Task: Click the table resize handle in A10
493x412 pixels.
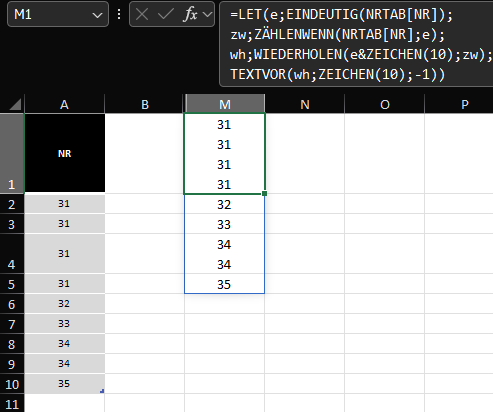Action: pos(102,391)
